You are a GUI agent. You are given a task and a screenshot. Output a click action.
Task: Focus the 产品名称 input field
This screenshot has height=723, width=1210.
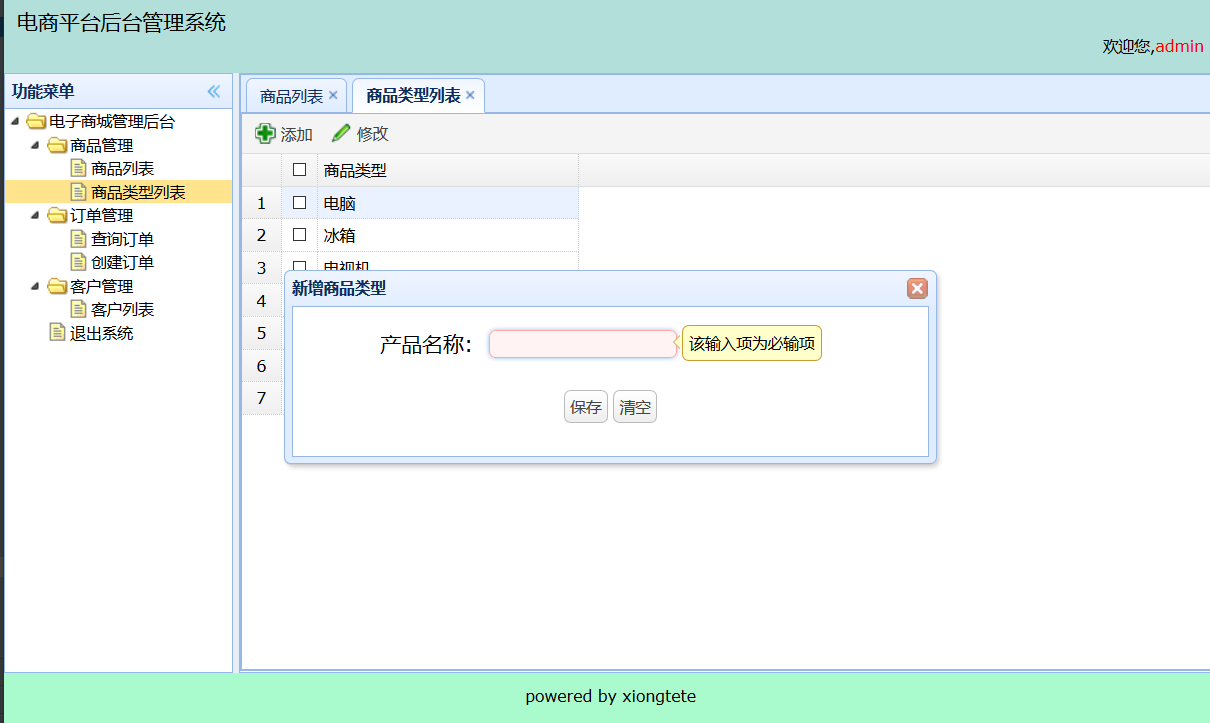[x=583, y=344]
